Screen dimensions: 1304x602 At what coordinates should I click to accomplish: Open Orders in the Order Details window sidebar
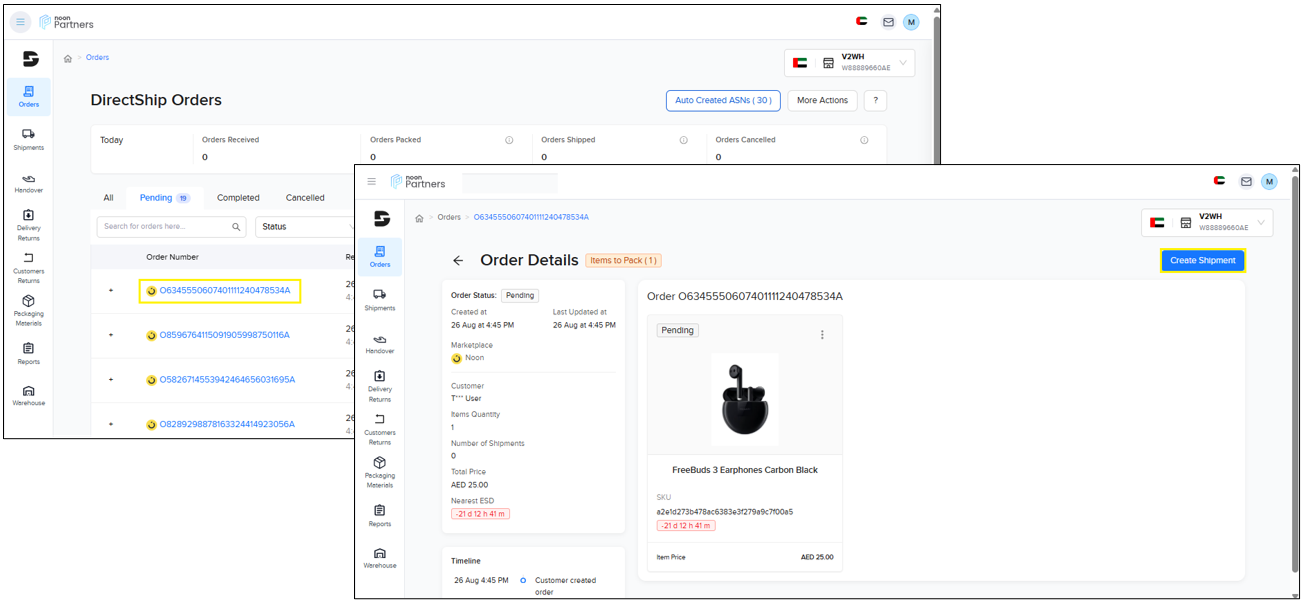click(x=380, y=257)
